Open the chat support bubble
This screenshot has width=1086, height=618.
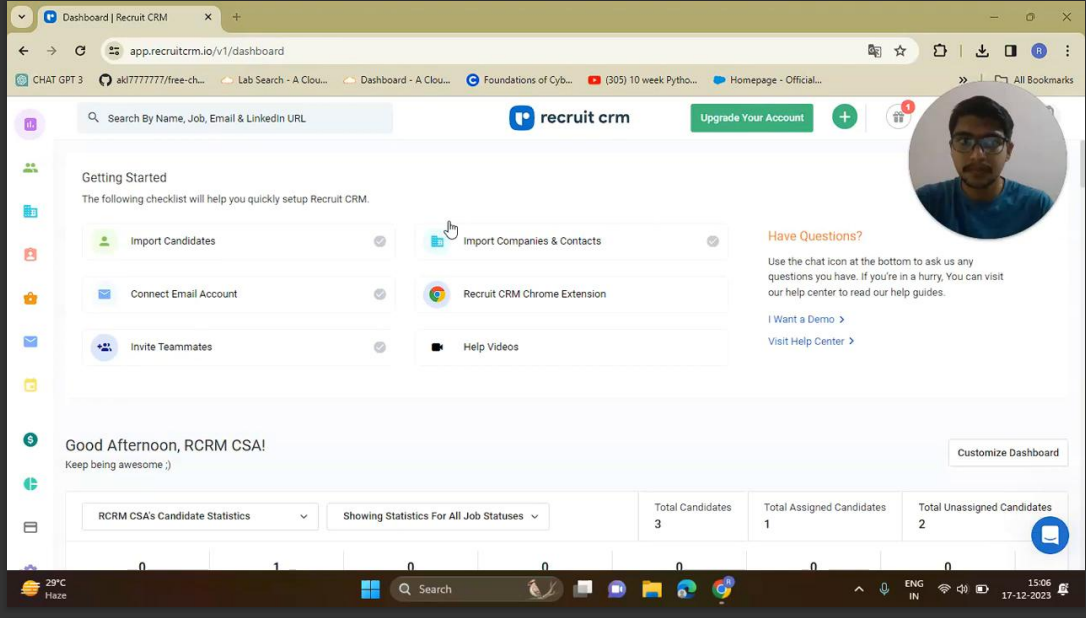tap(1050, 535)
